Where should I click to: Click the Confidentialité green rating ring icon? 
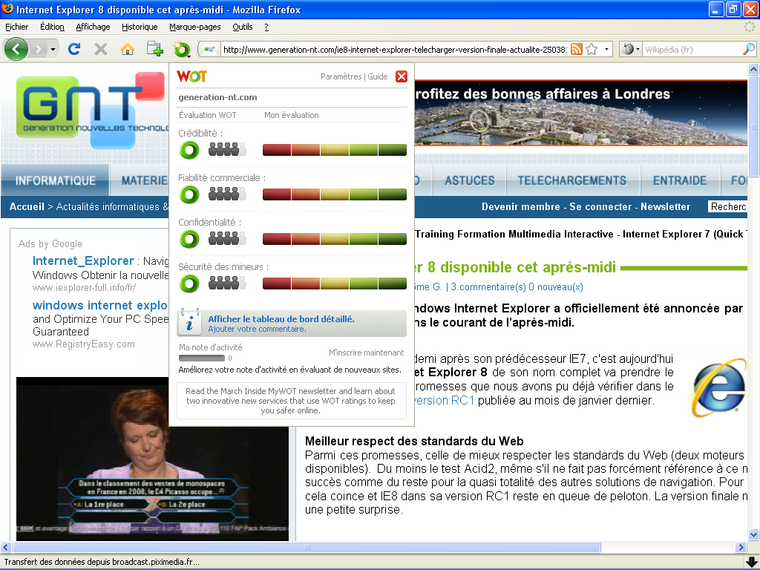[x=189, y=239]
